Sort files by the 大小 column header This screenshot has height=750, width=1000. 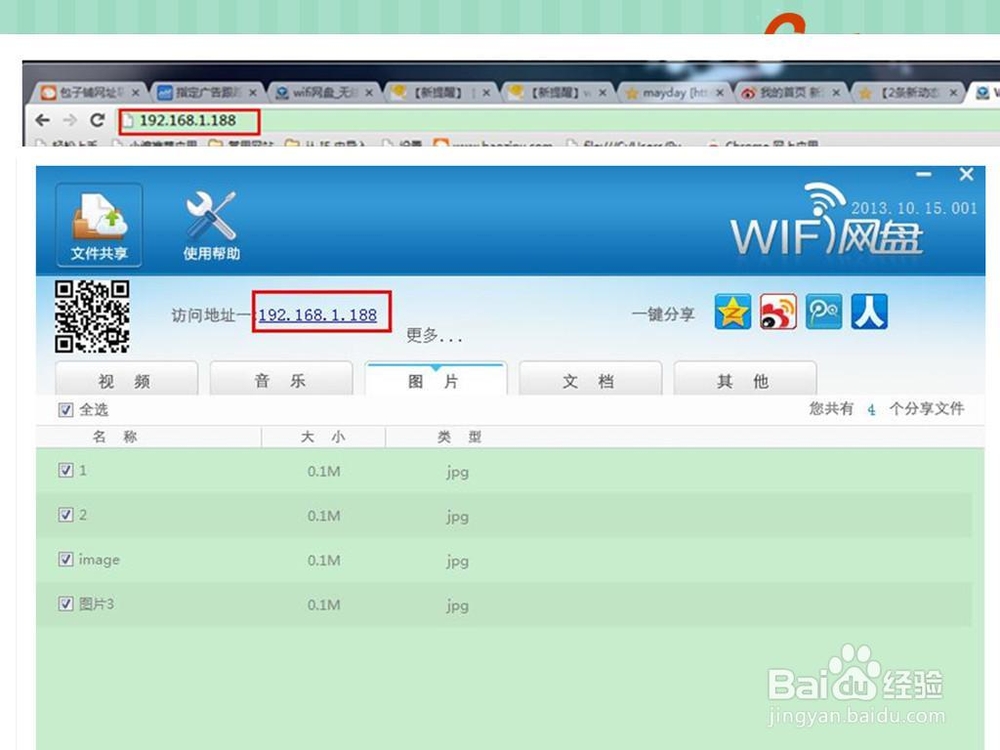point(323,437)
